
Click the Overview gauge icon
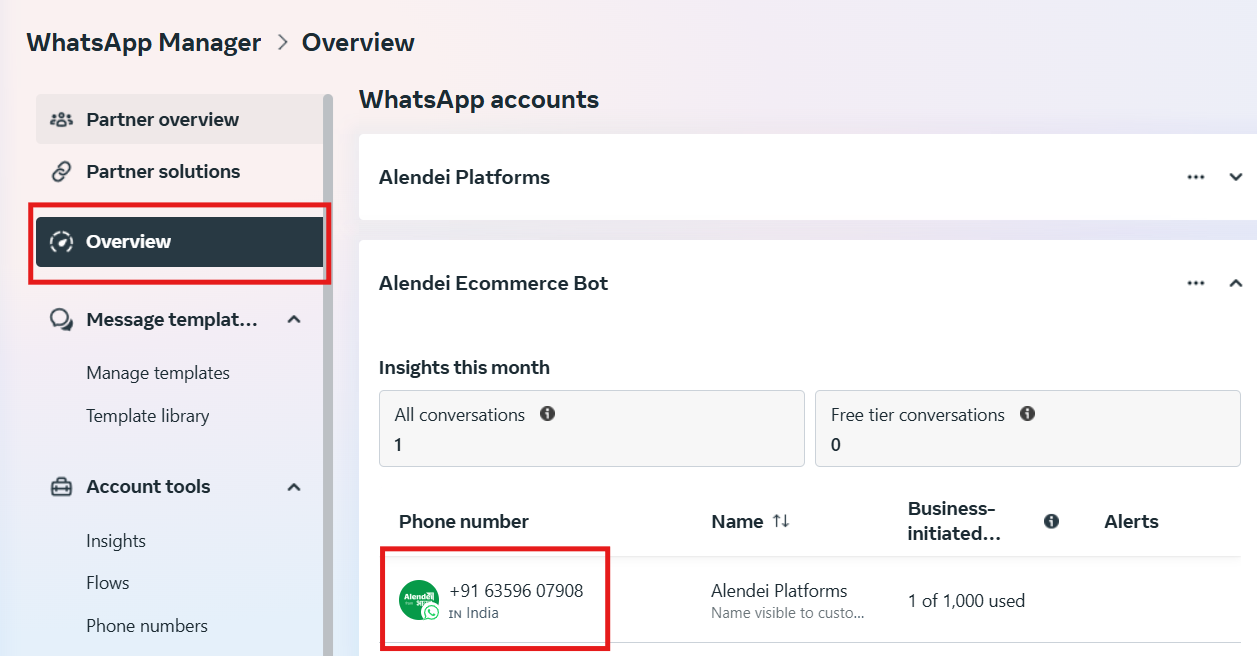coord(61,241)
